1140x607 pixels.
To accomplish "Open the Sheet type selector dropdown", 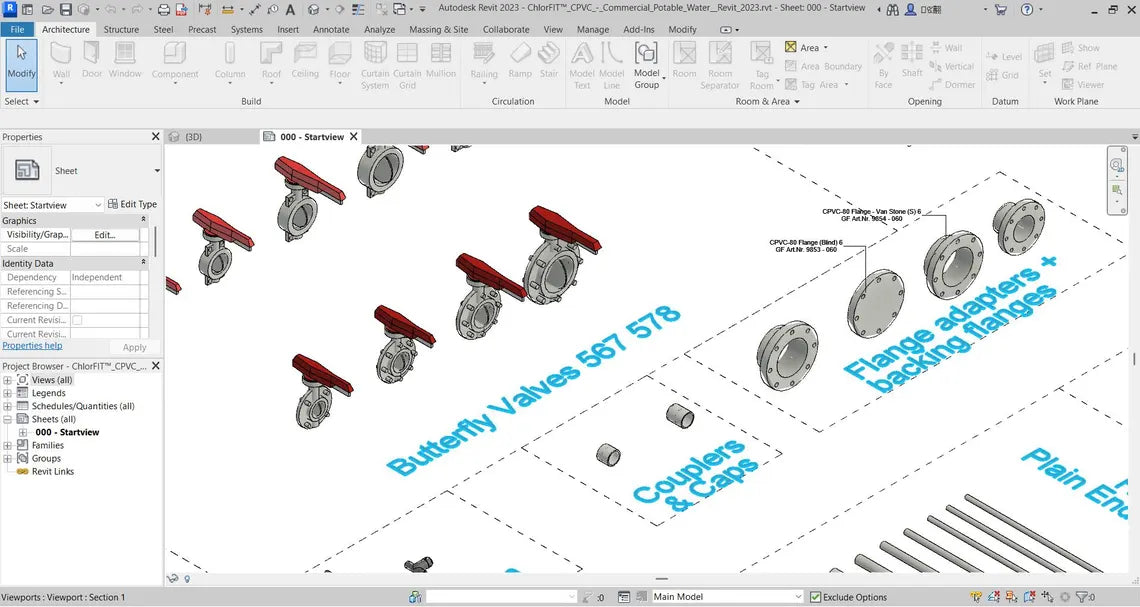I will click(x=156, y=171).
